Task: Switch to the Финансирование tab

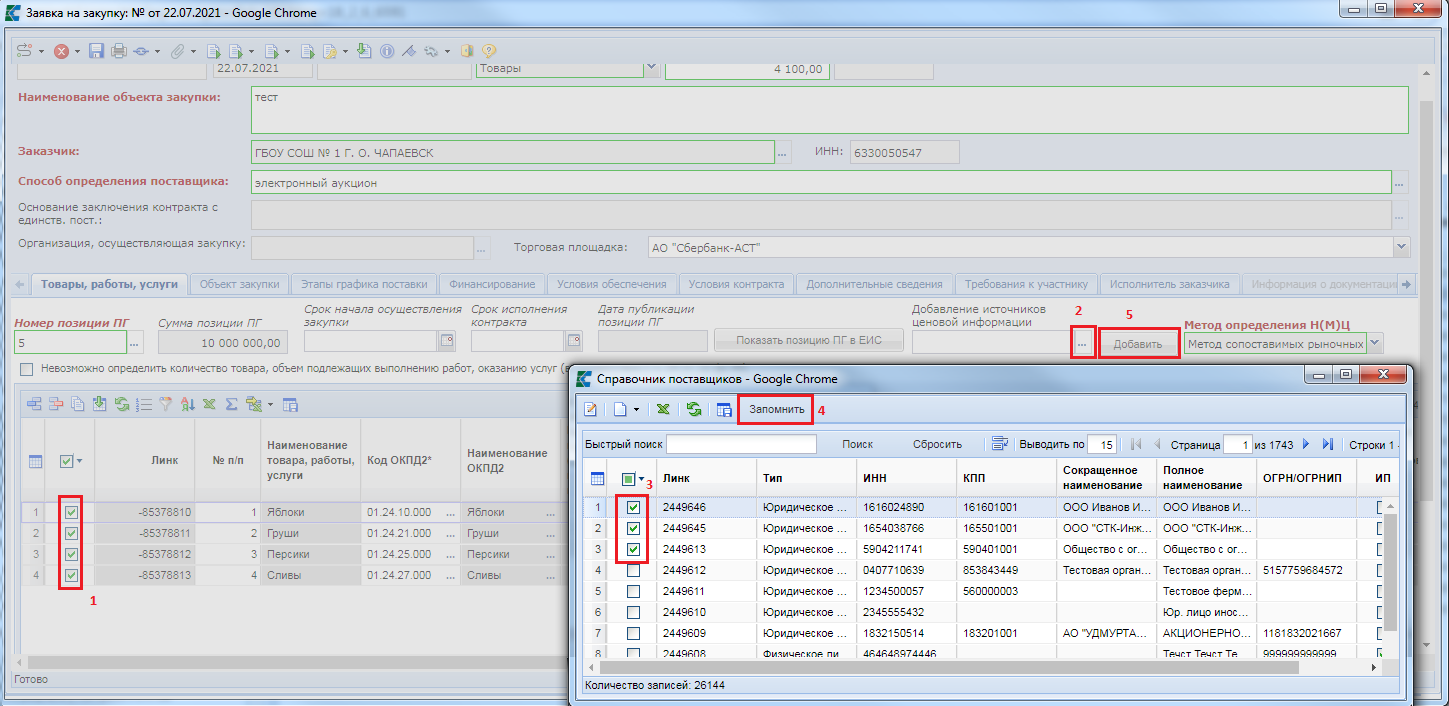Action: click(x=491, y=284)
